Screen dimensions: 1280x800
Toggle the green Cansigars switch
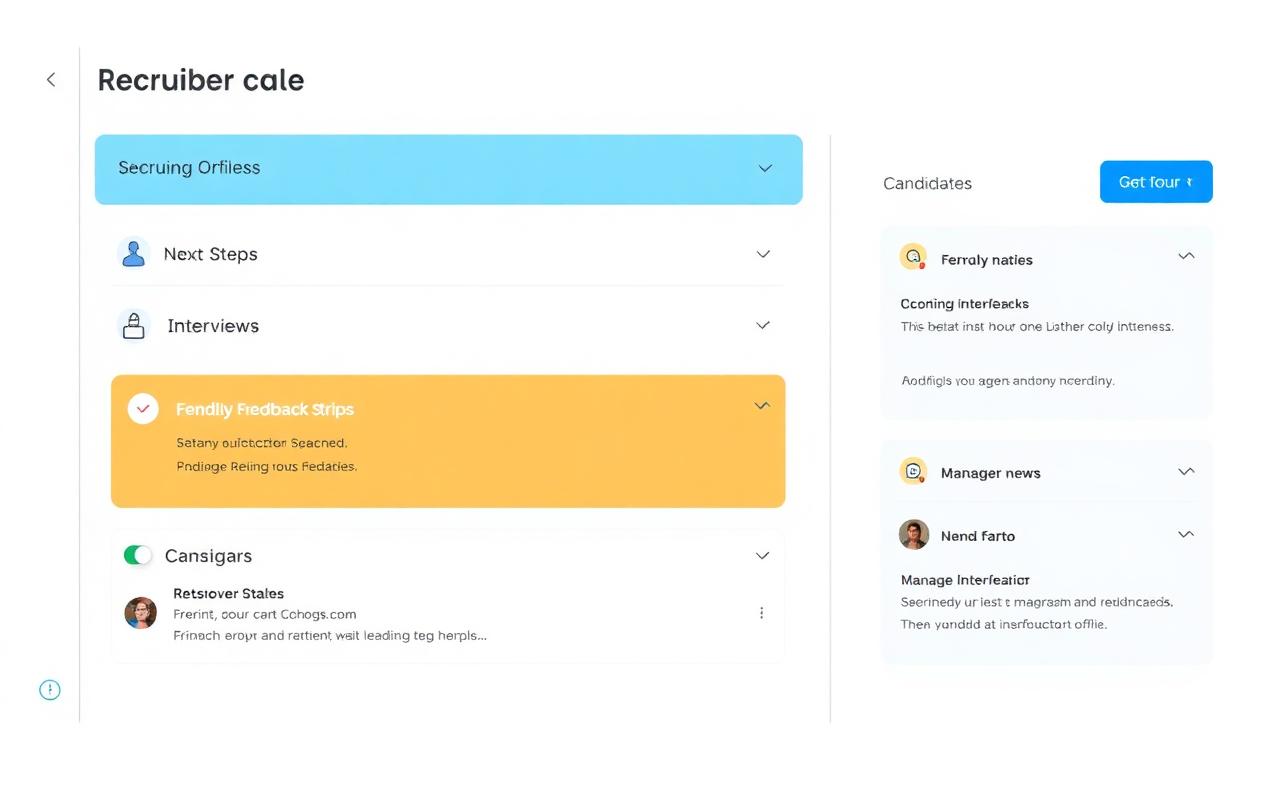138,555
